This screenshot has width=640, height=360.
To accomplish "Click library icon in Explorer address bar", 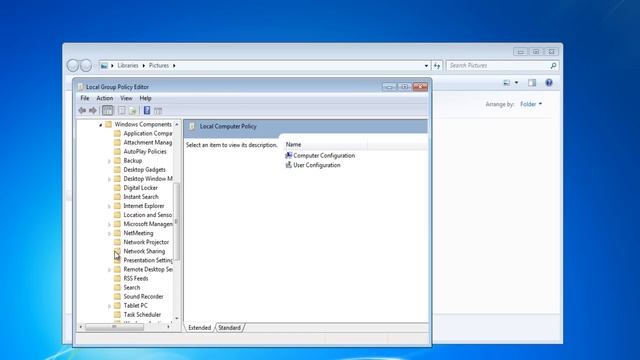I will [x=104, y=65].
